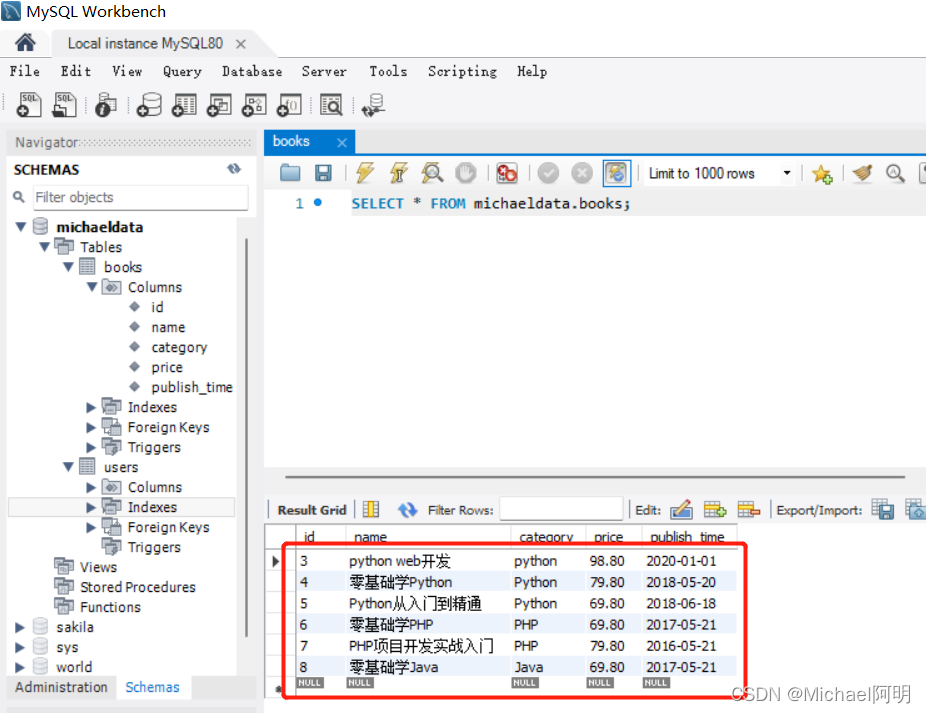Select the category column in tree
Viewport: 926px width, 713px height.
click(179, 347)
